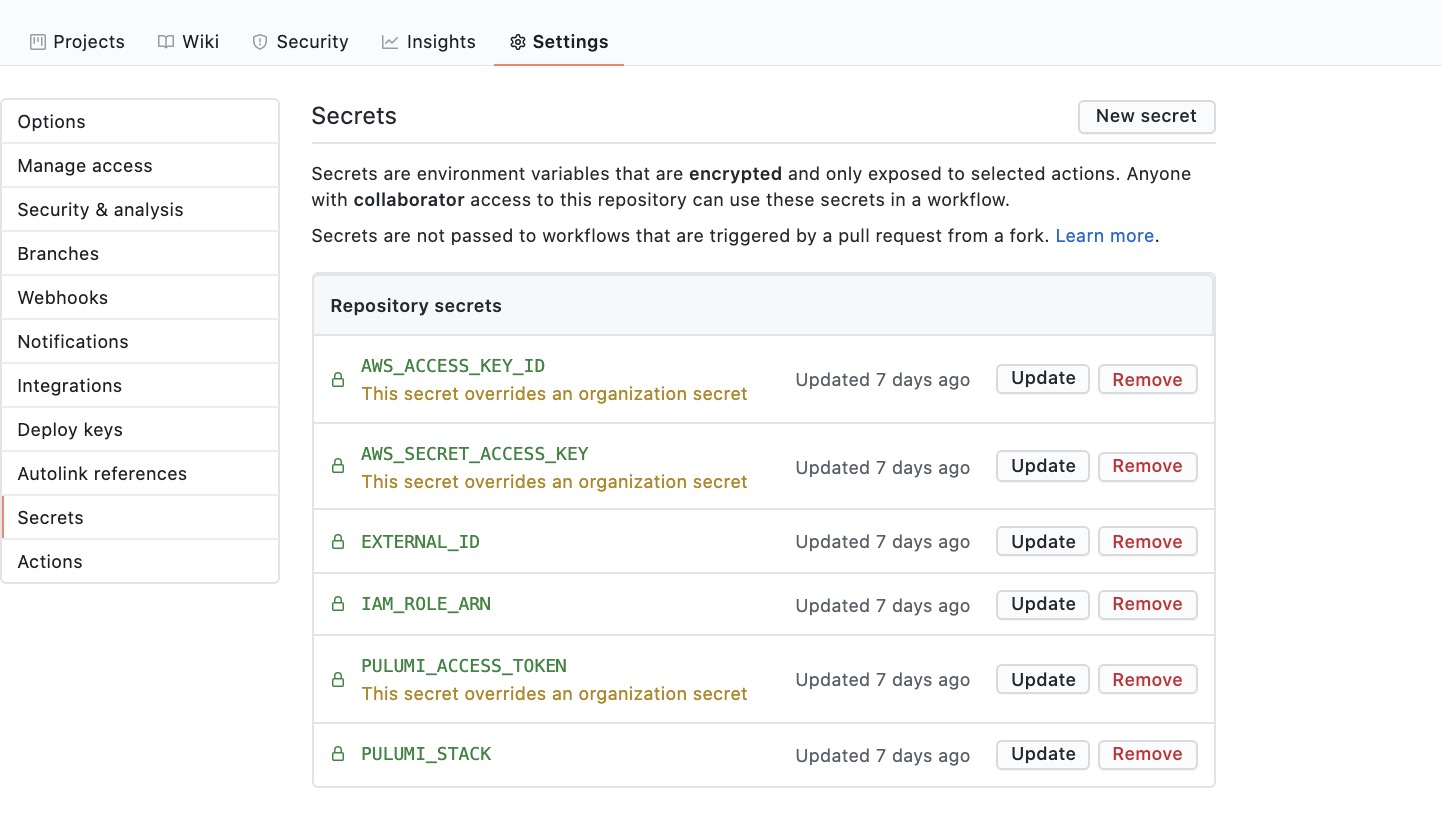Click override warning under AWS_ACCESS_KEY_ID
The image size is (1442, 826).
554,394
